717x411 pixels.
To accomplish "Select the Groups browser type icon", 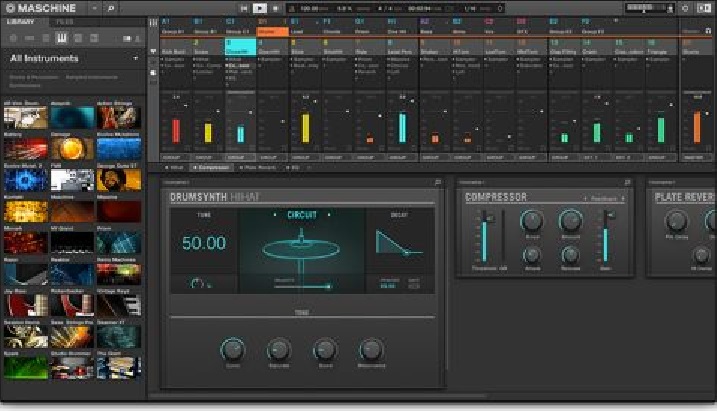I will pyautogui.click(x=30, y=38).
